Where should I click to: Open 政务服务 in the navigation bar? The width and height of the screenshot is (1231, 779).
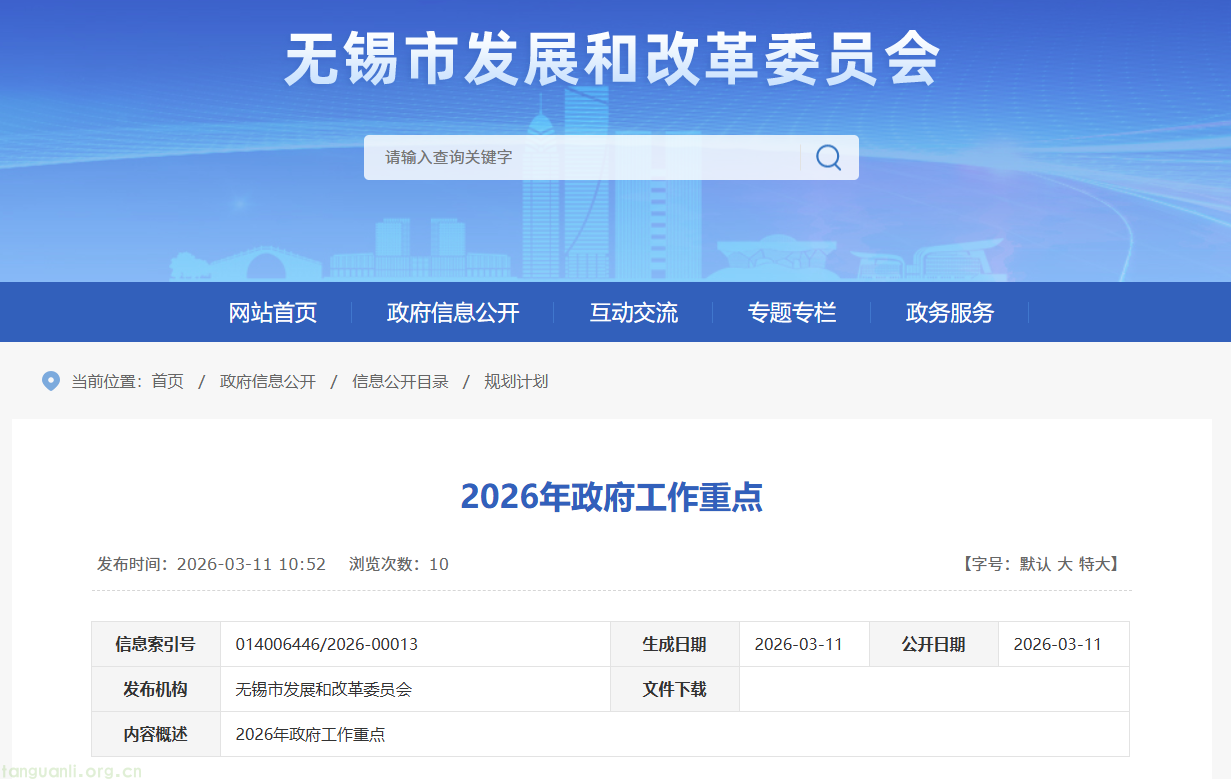tap(950, 313)
